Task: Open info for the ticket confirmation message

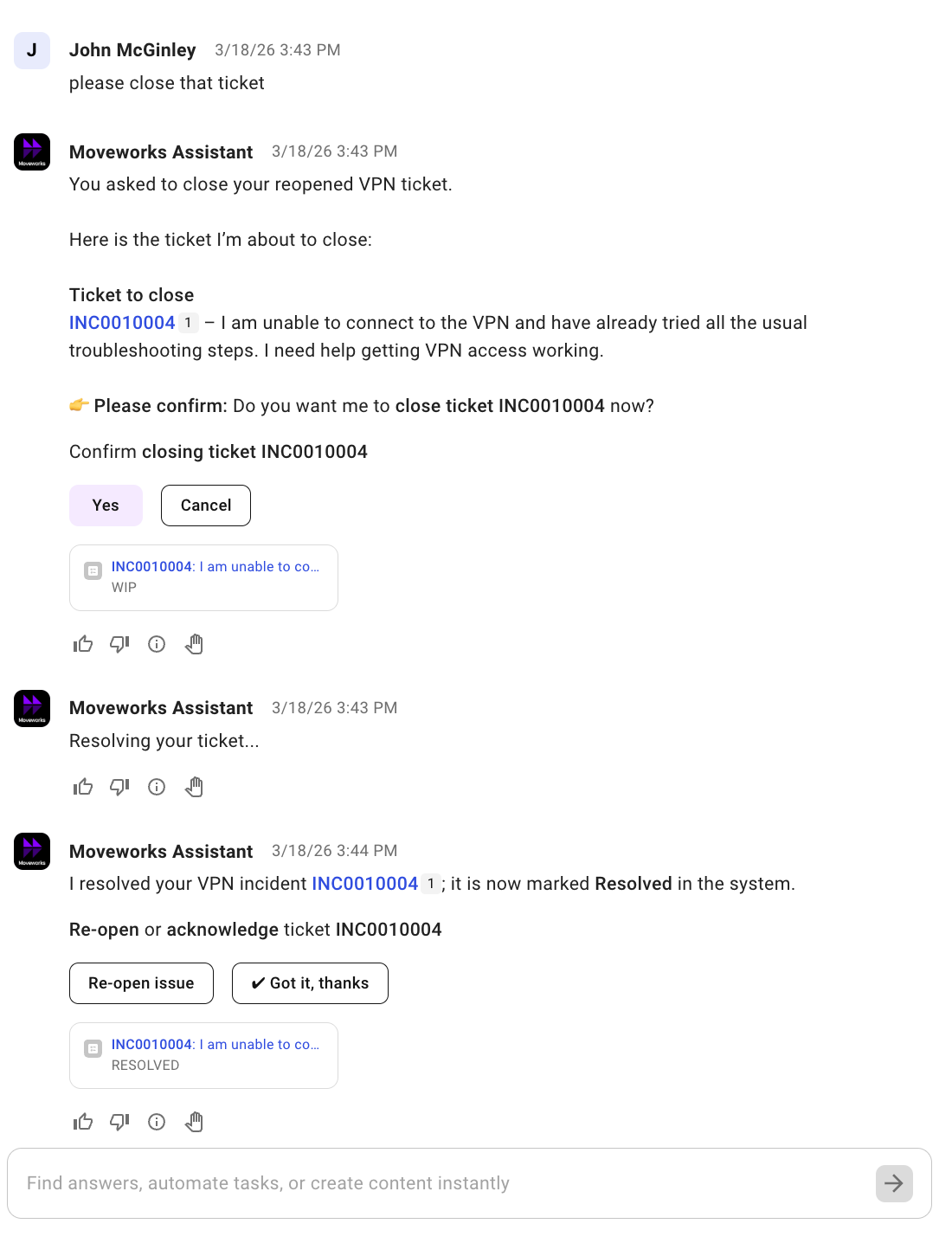Action: (x=157, y=644)
